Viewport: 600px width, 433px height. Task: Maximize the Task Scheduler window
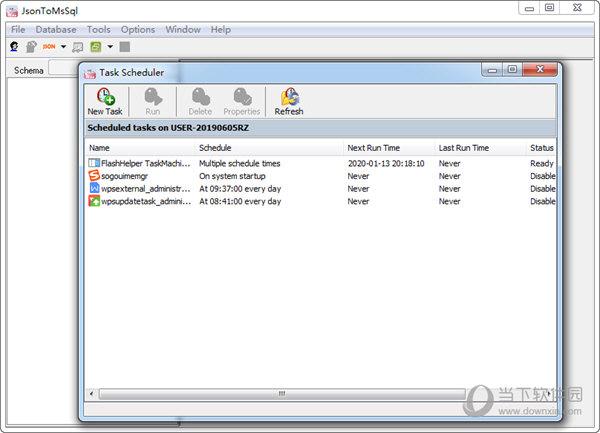tap(512, 69)
